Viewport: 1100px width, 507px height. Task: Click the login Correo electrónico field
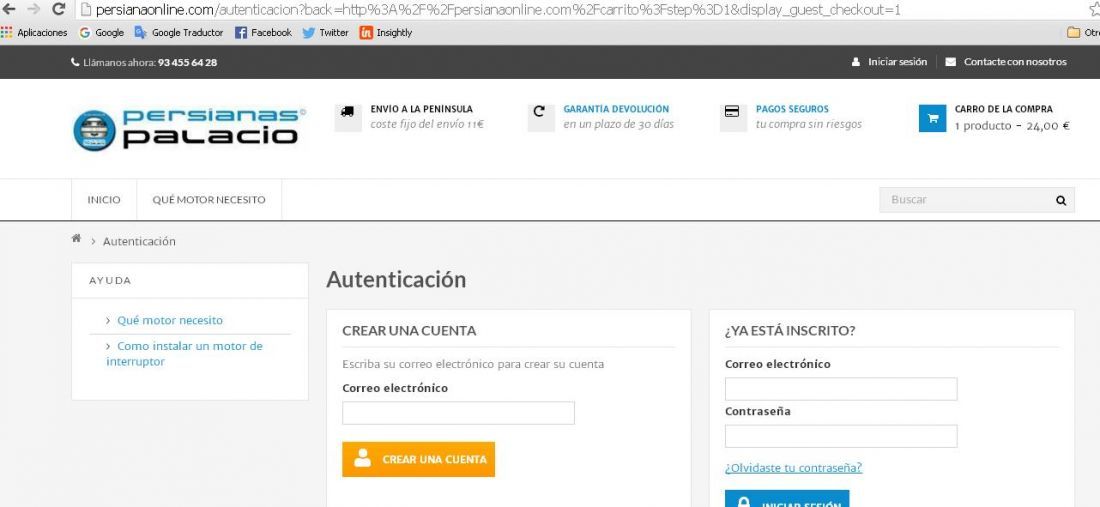(x=841, y=389)
